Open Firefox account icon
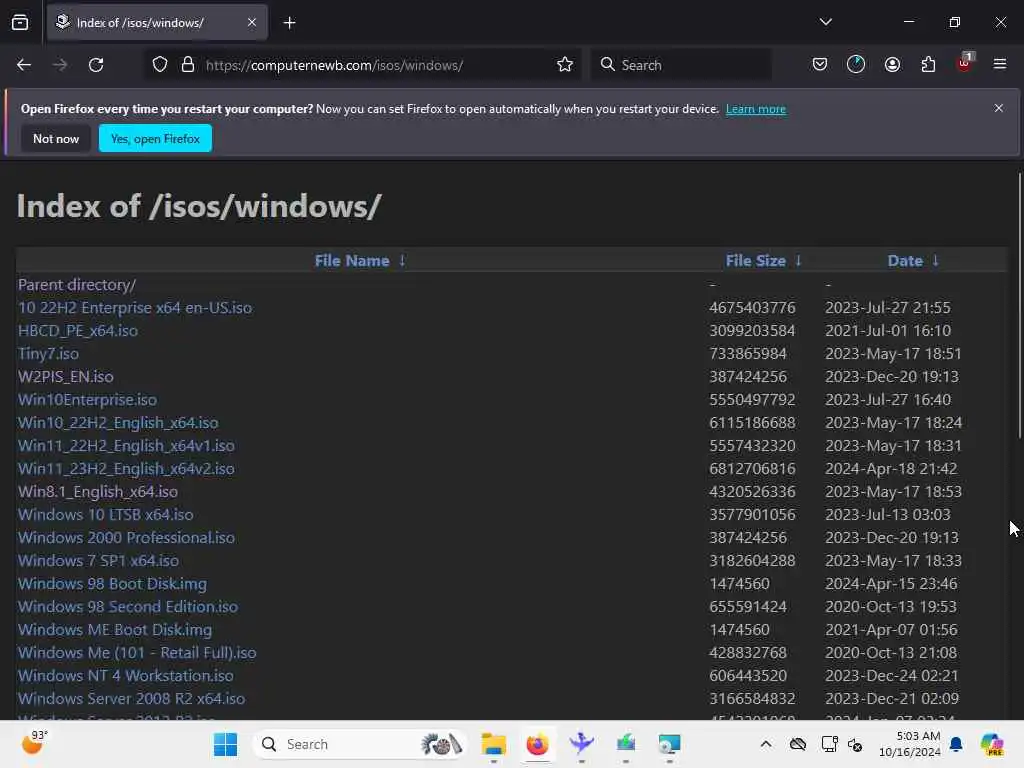This screenshot has height=768, width=1024. [x=892, y=65]
